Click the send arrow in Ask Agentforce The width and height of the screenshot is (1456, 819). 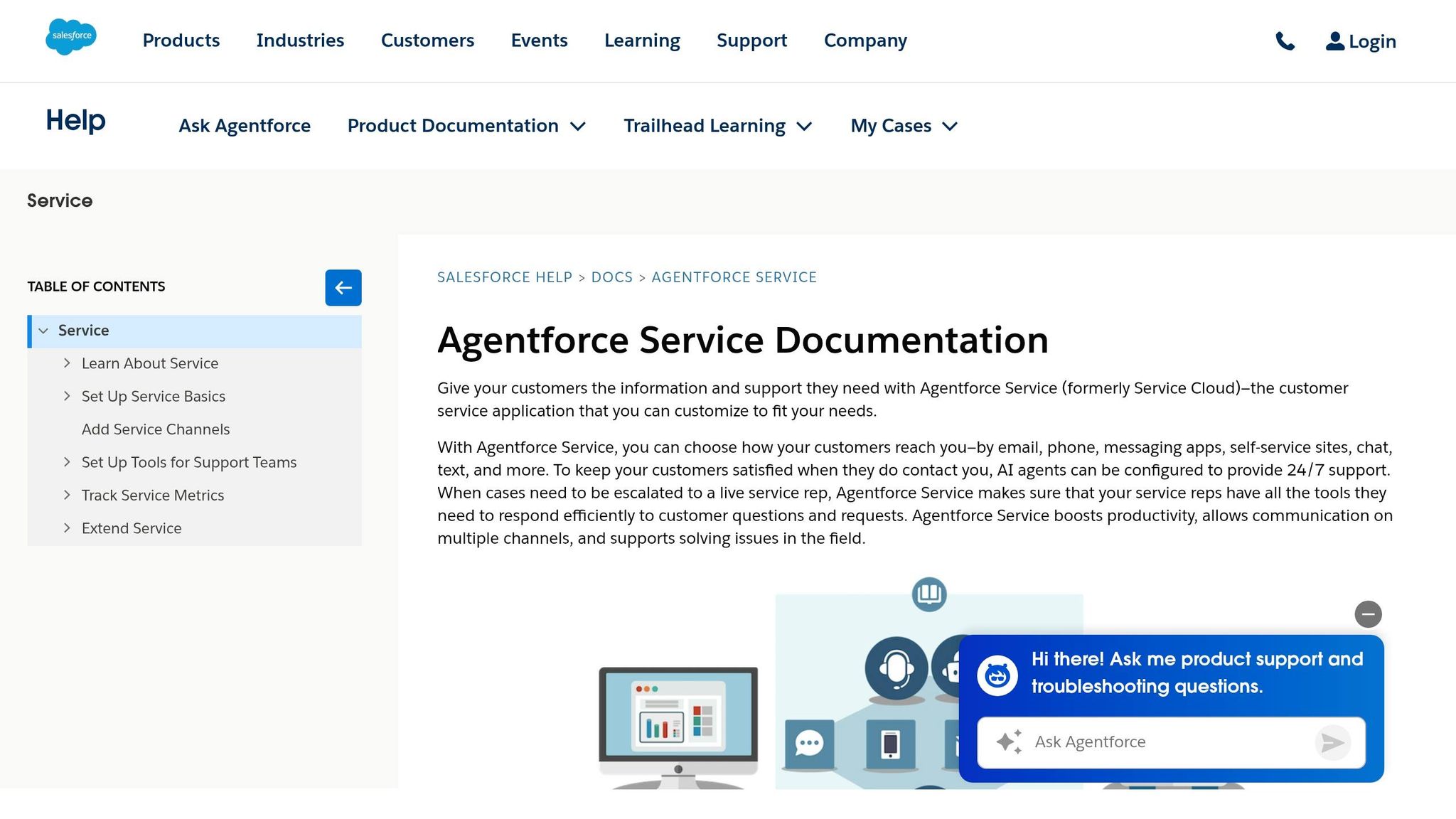1332,743
